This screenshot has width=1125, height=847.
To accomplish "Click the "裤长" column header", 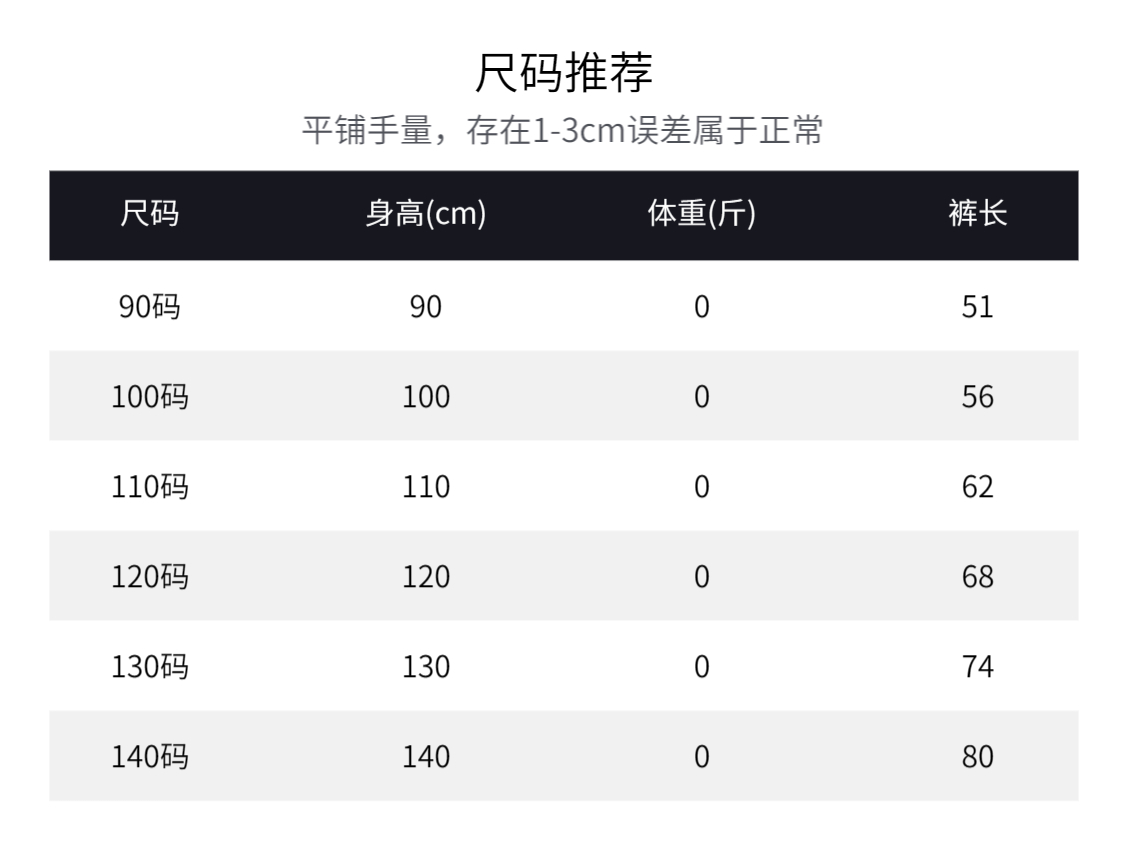I will [977, 215].
